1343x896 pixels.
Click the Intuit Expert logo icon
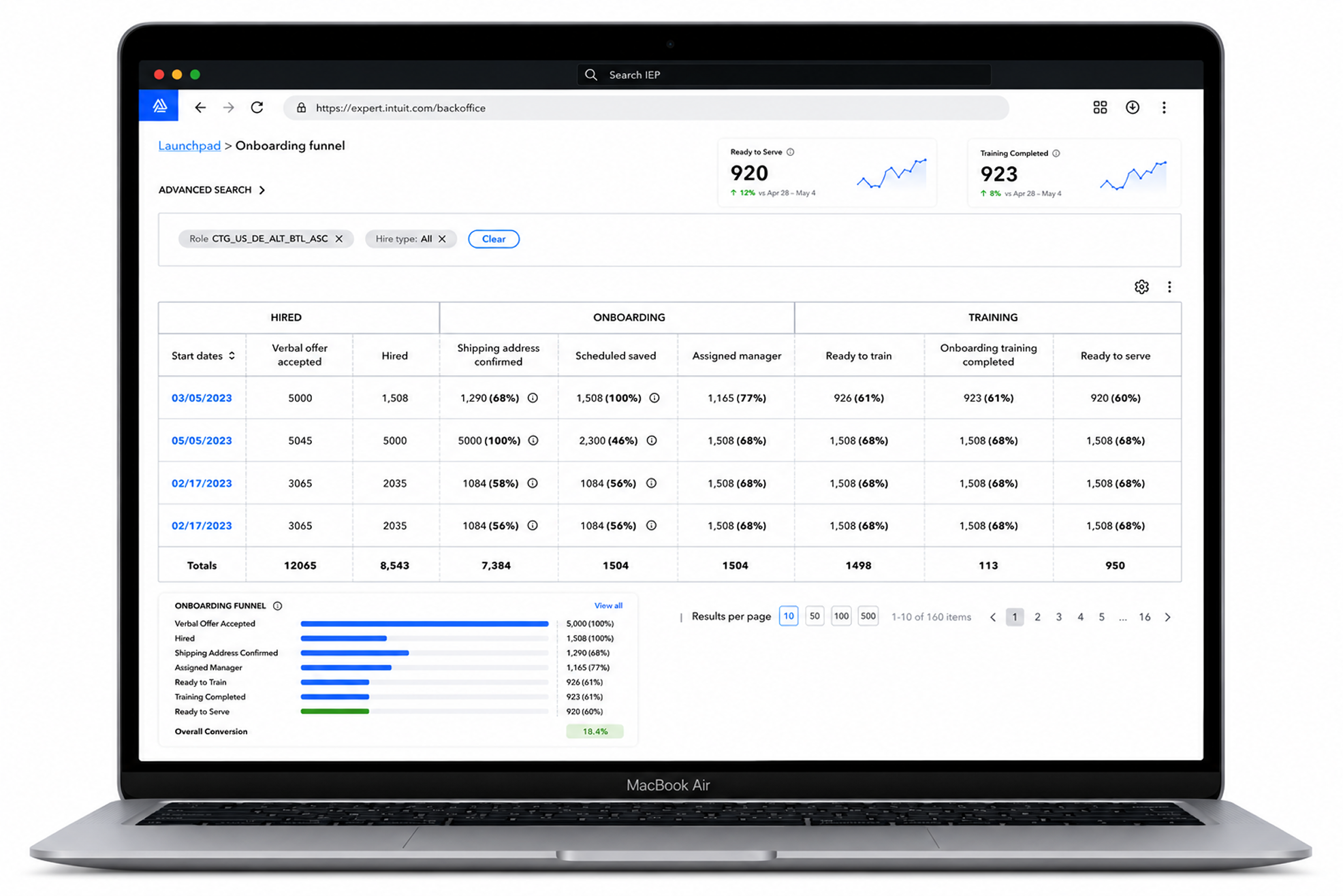click(x=159, y=106)
